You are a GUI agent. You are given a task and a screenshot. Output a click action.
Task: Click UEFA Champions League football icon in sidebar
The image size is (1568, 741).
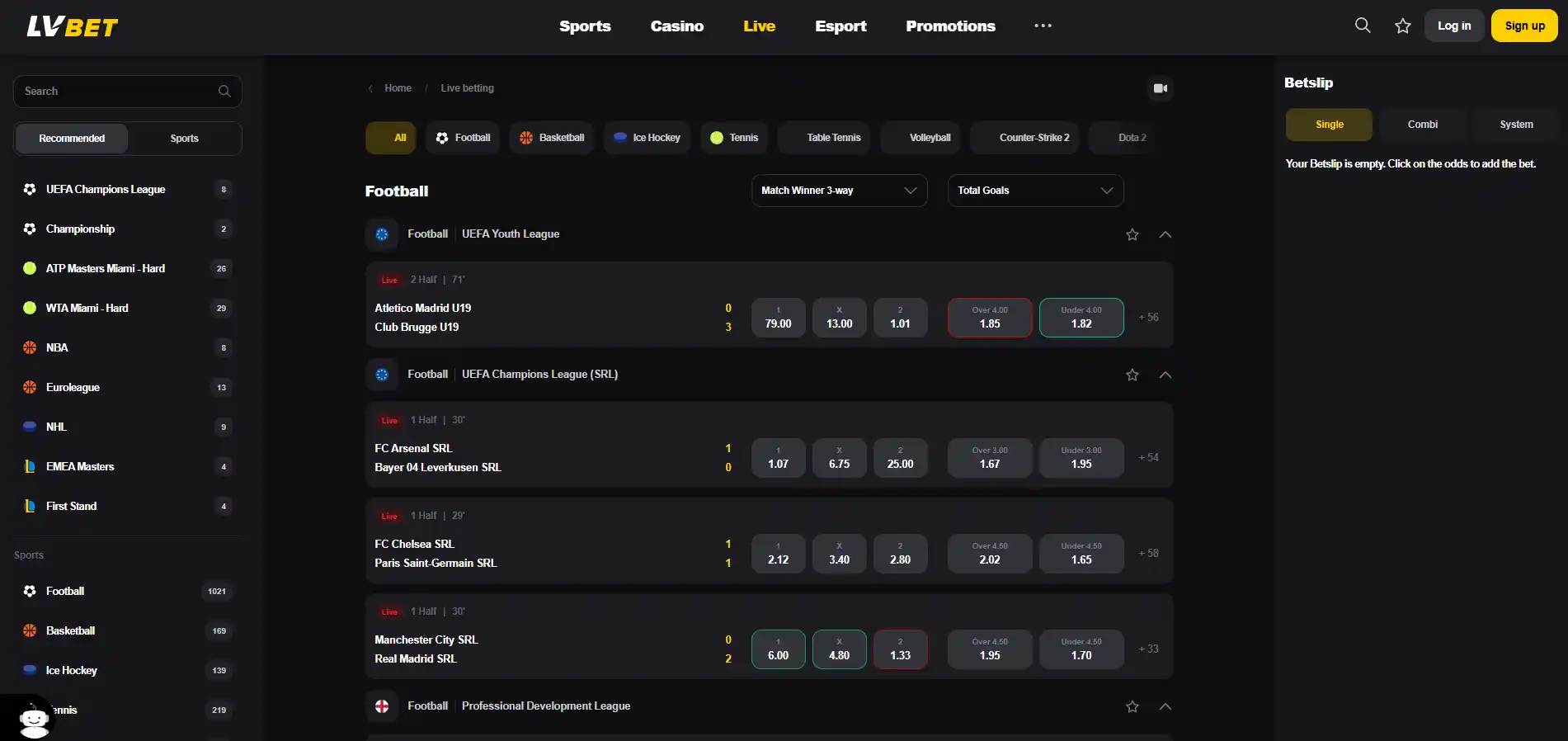pos(30,189)
